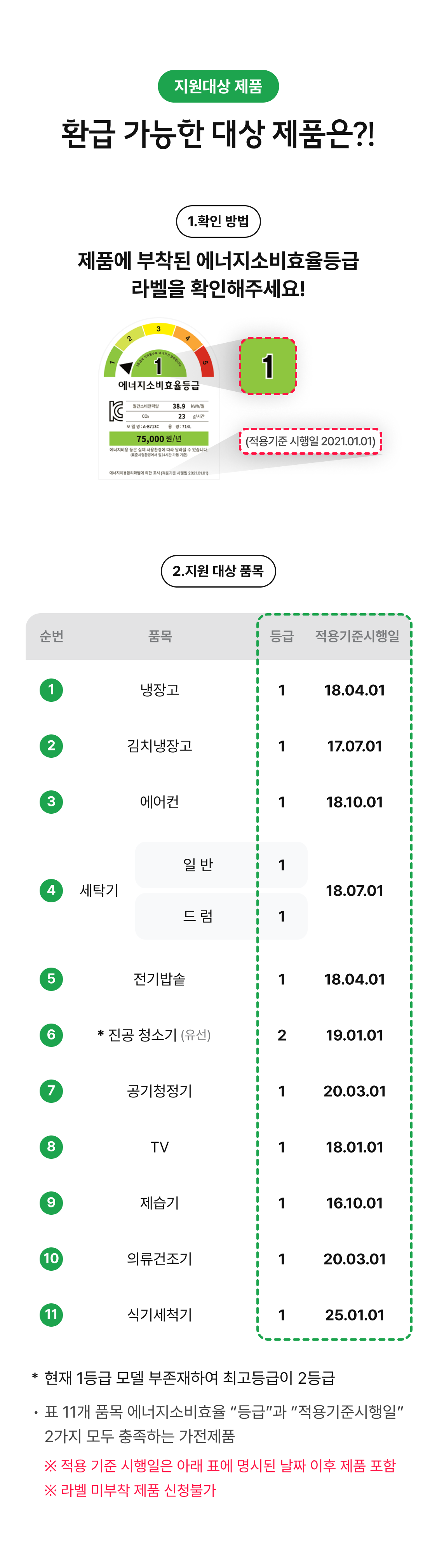Viewport: 437px width, 1568px height.
Task: Click the green 지원대상 제품 badge
Action: pos(218,86)
